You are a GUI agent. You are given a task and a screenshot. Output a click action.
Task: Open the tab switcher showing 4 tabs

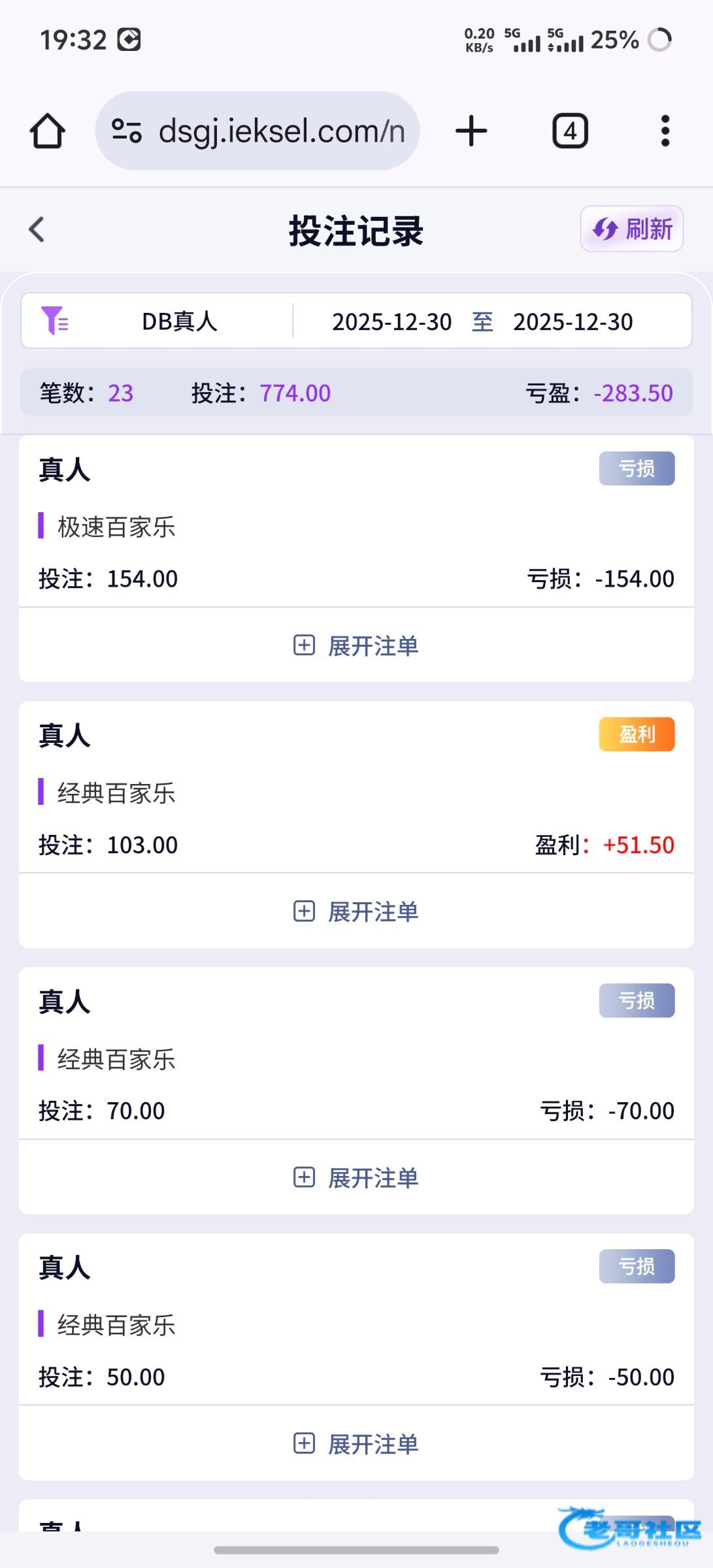click(570, 131)
